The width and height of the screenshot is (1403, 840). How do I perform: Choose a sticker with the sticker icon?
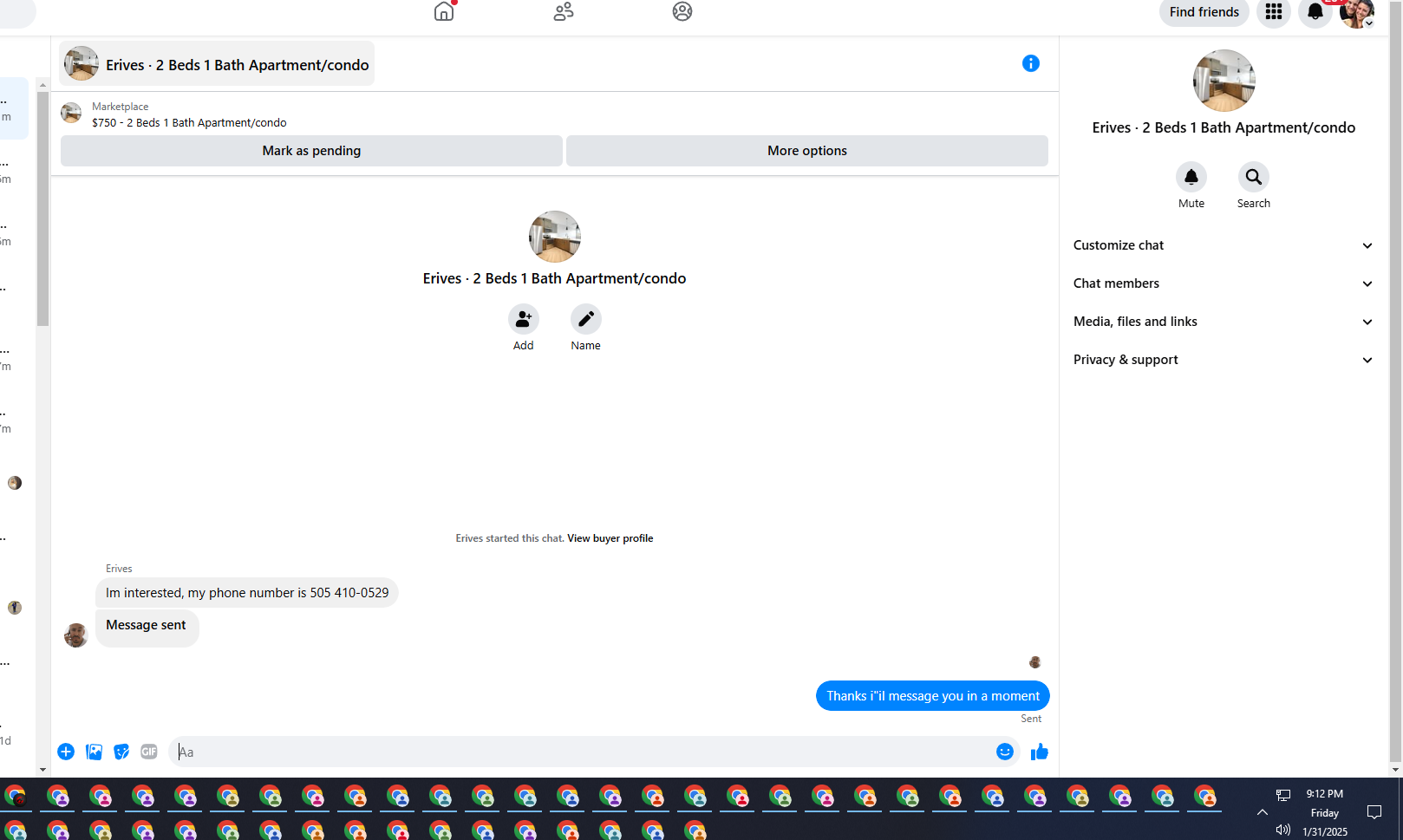coord(121,752)
